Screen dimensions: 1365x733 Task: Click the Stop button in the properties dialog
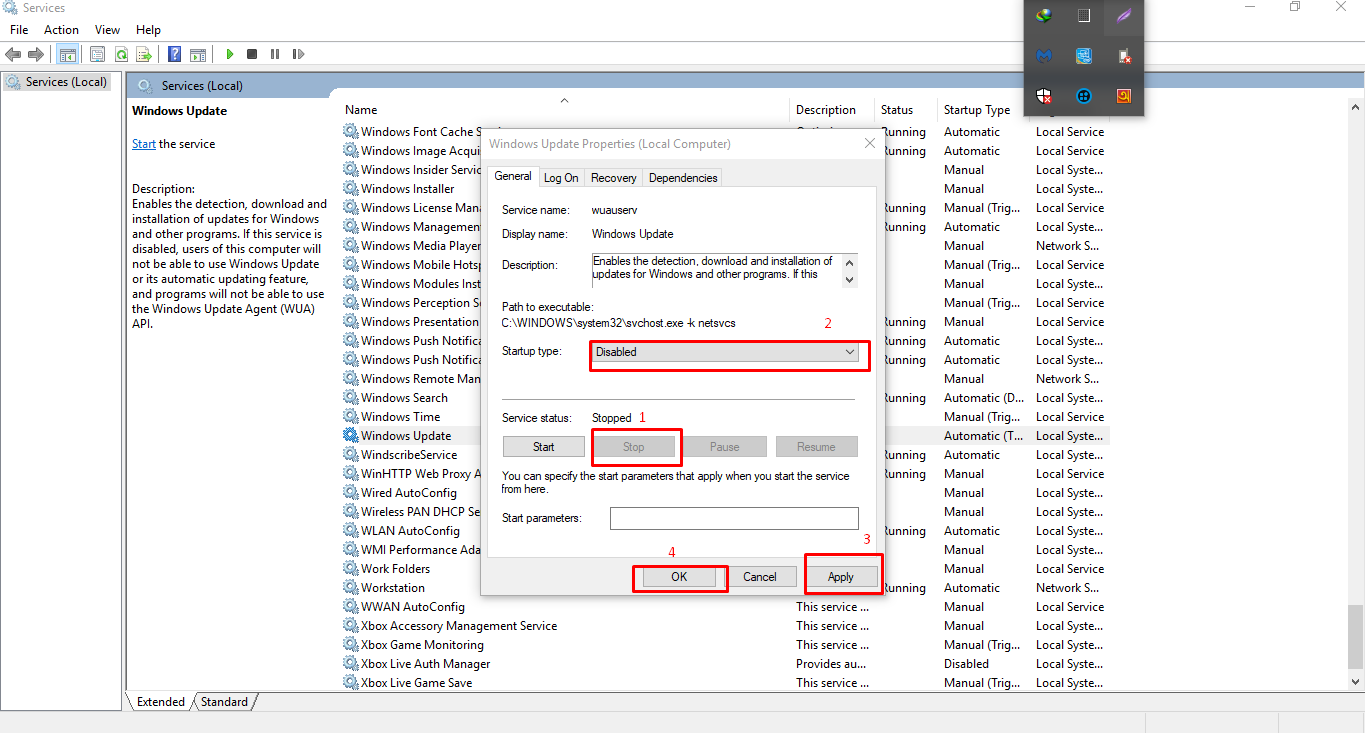[634, 447]
